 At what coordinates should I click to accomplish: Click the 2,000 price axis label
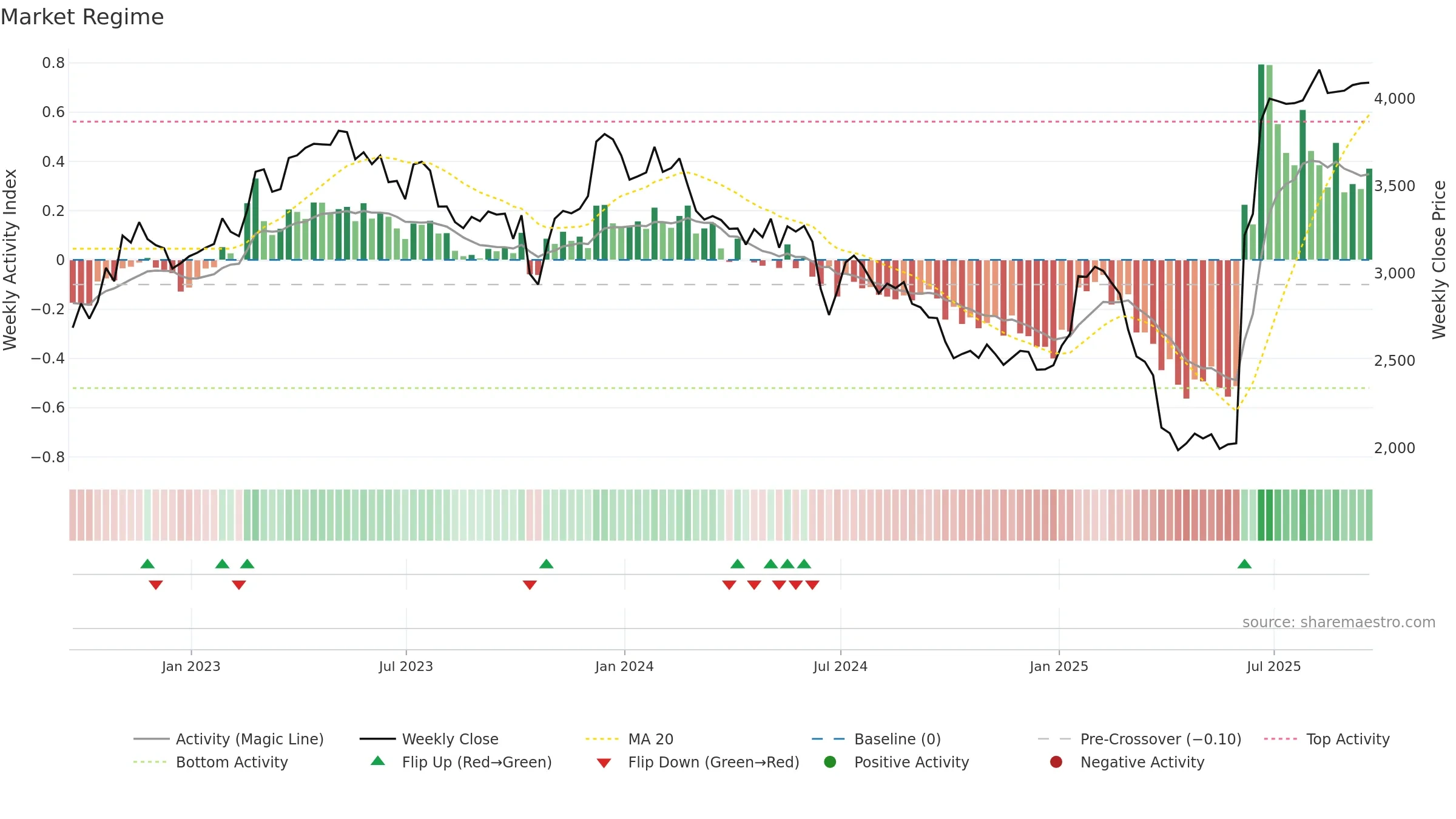(1394, 448)
